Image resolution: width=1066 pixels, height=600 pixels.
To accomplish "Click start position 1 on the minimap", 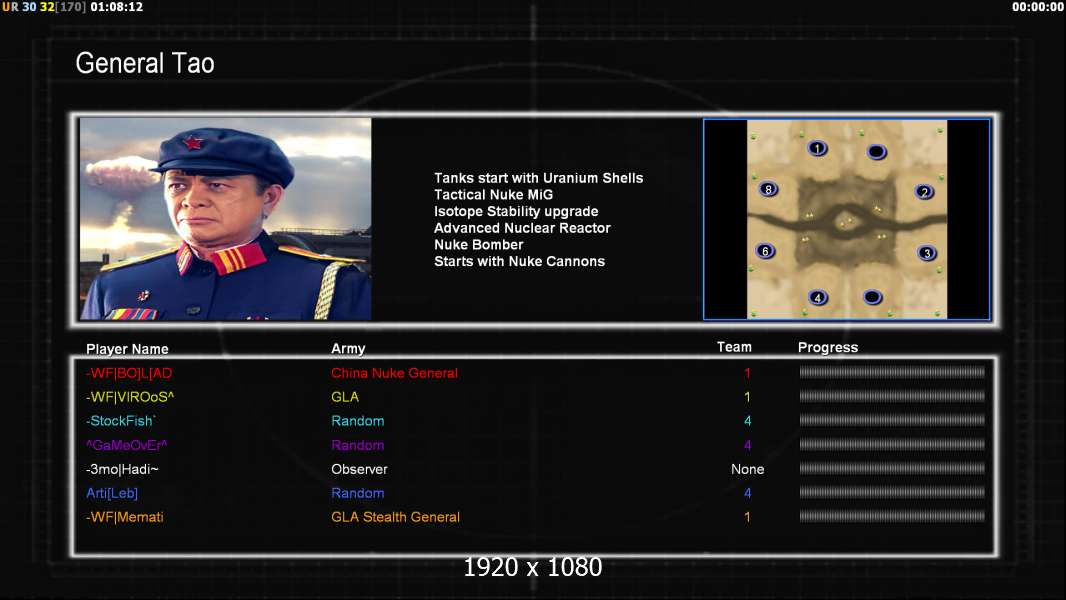I will click(x=817, y=148).
